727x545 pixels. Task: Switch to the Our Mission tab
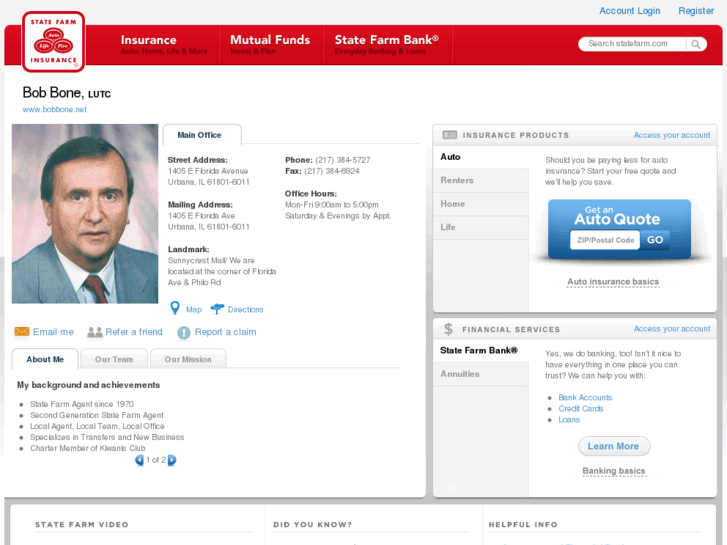click(188, 359)
